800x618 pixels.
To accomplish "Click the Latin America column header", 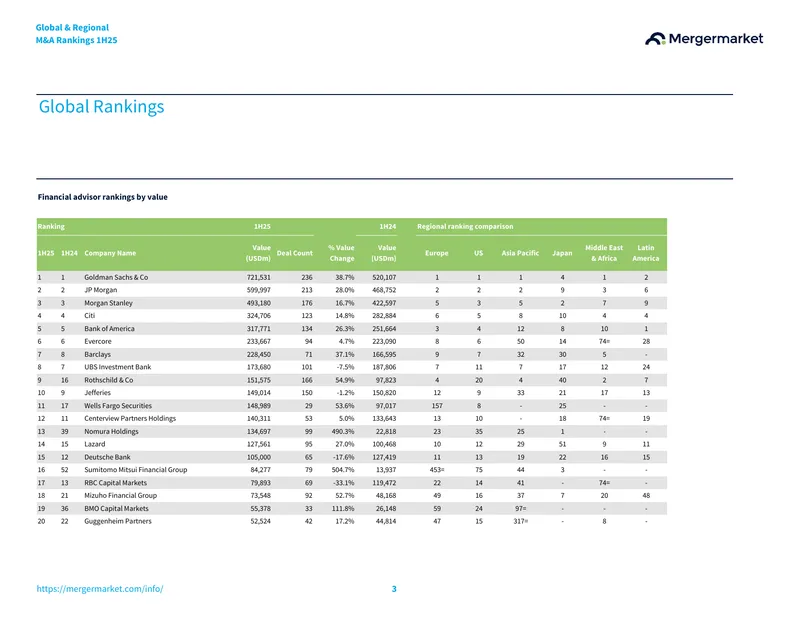I will click(x=646, y=253).
